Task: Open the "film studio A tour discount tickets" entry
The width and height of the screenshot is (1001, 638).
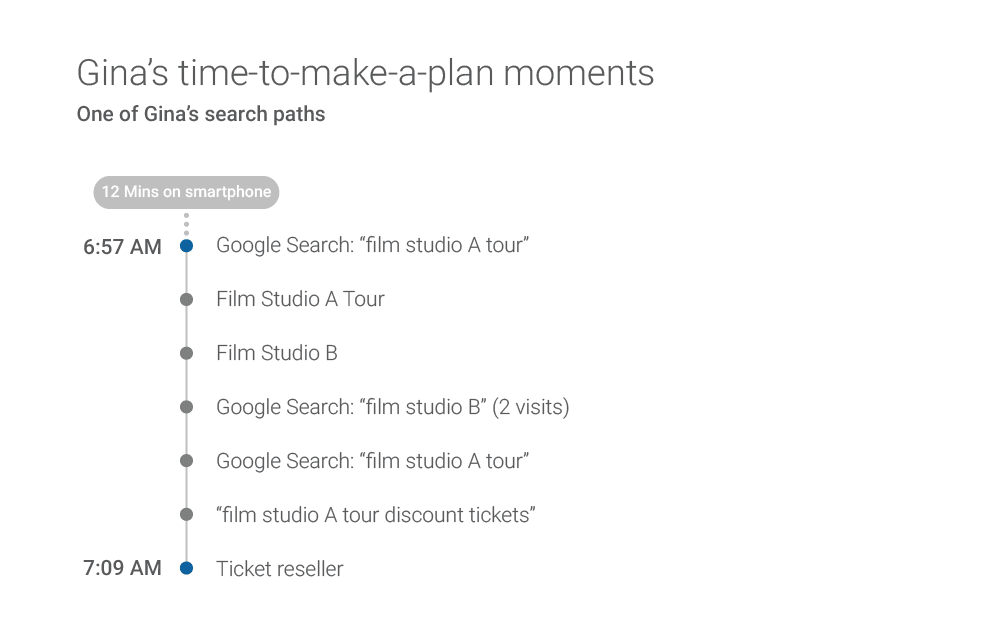Action: click(376, 515)
